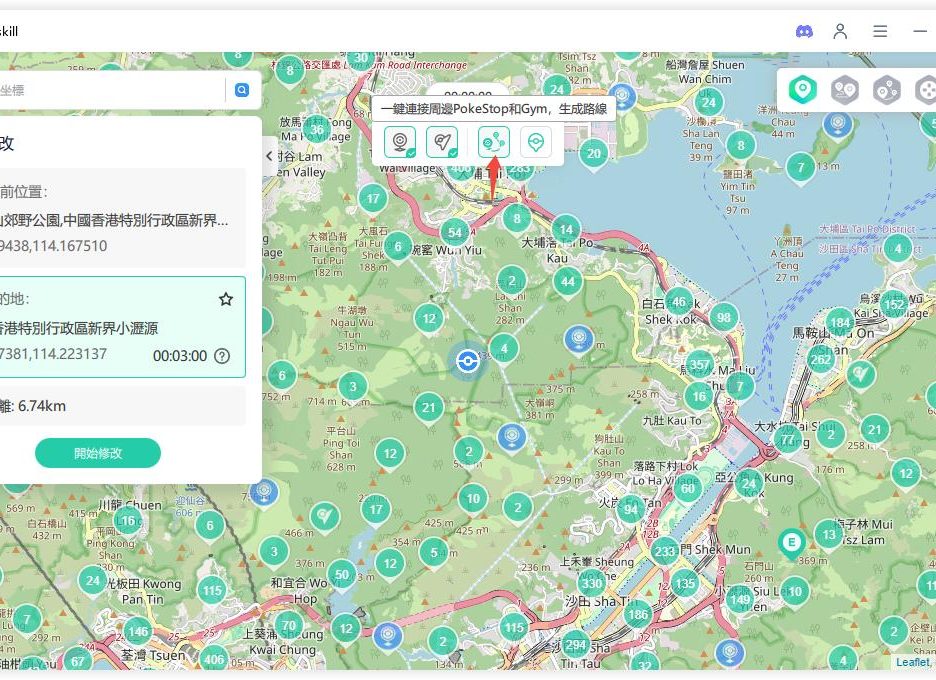Toggle the favorite star on the destination card
Image resolution: width=936 pixels, height=680 pixels.
pos(226,299)
